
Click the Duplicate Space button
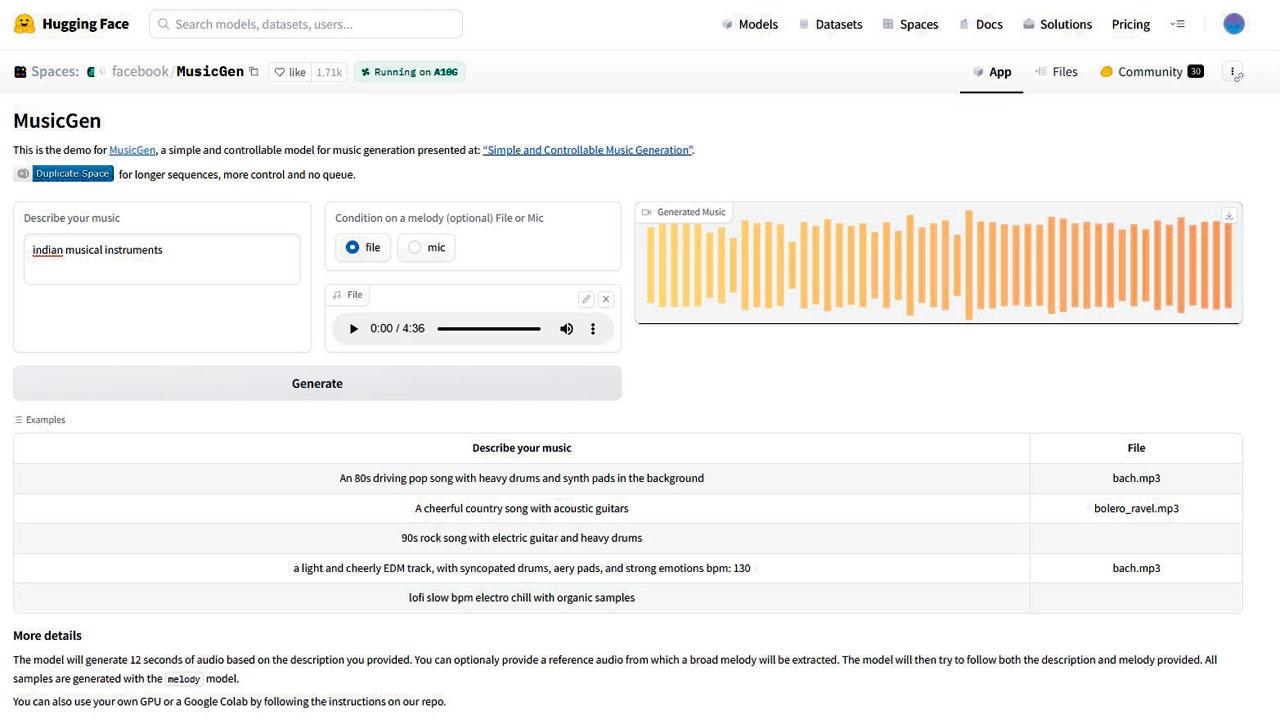(64, 174)
